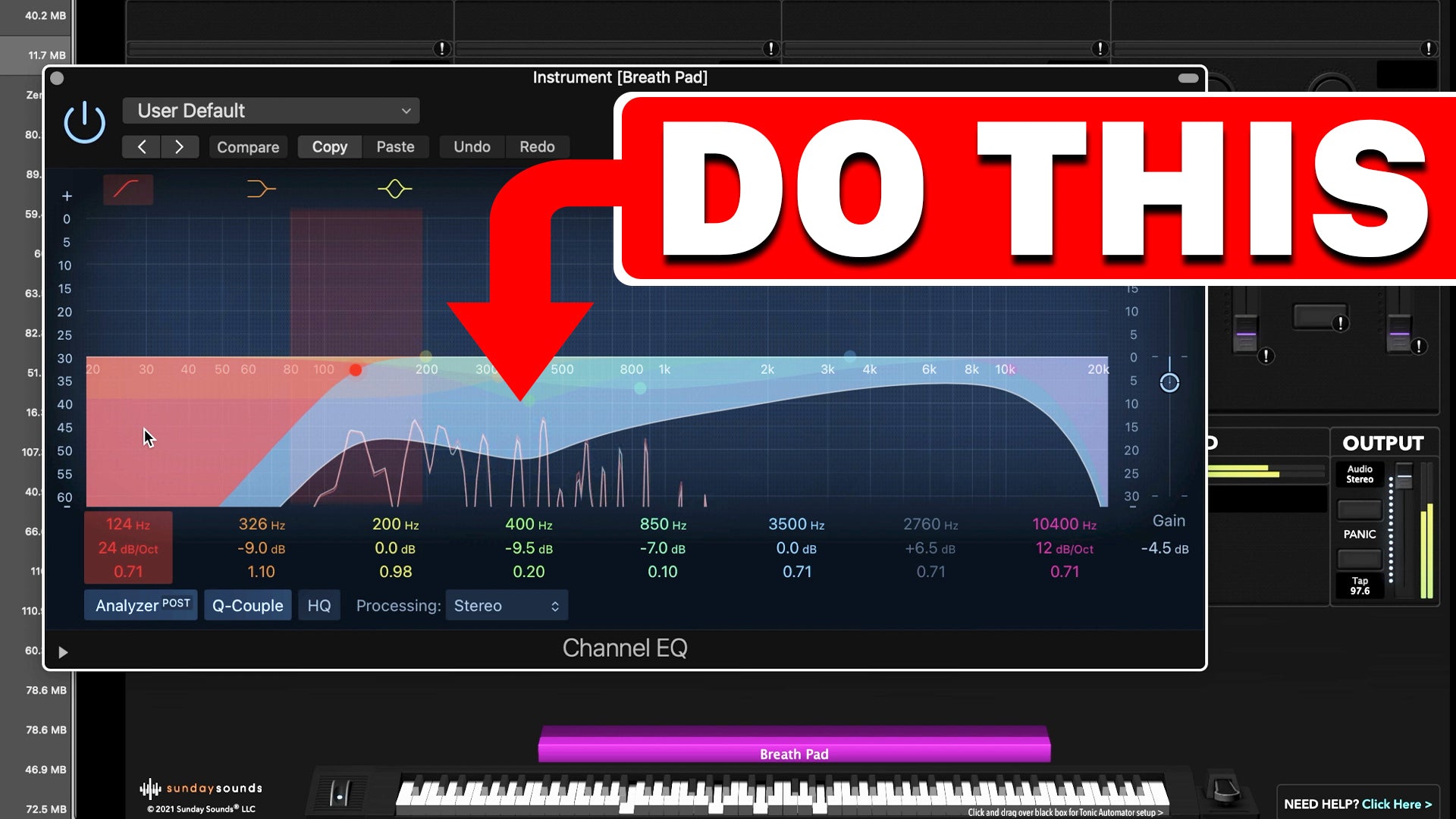Expand the Processing mode dropdown

504,605
